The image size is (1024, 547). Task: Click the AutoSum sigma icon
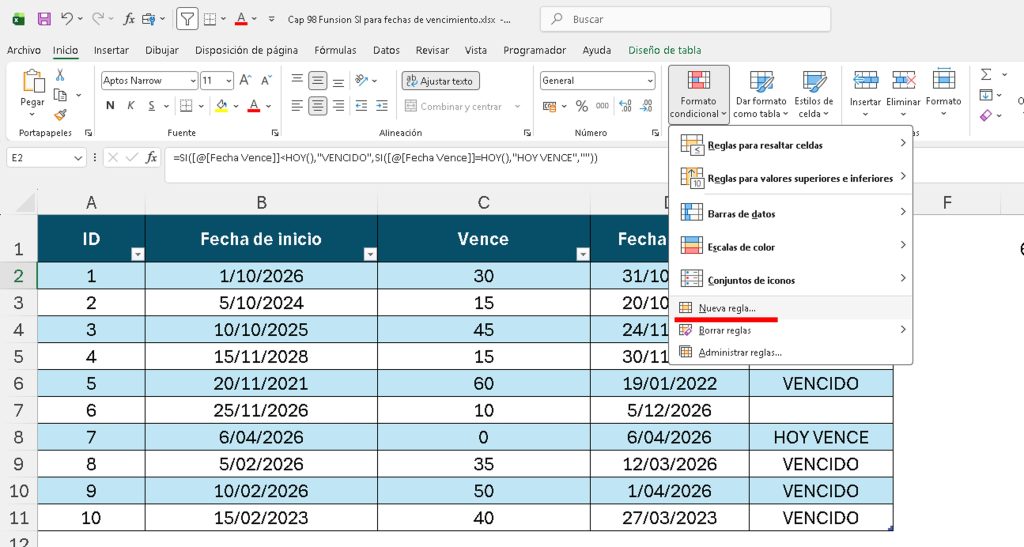click(x=986, y=75)
